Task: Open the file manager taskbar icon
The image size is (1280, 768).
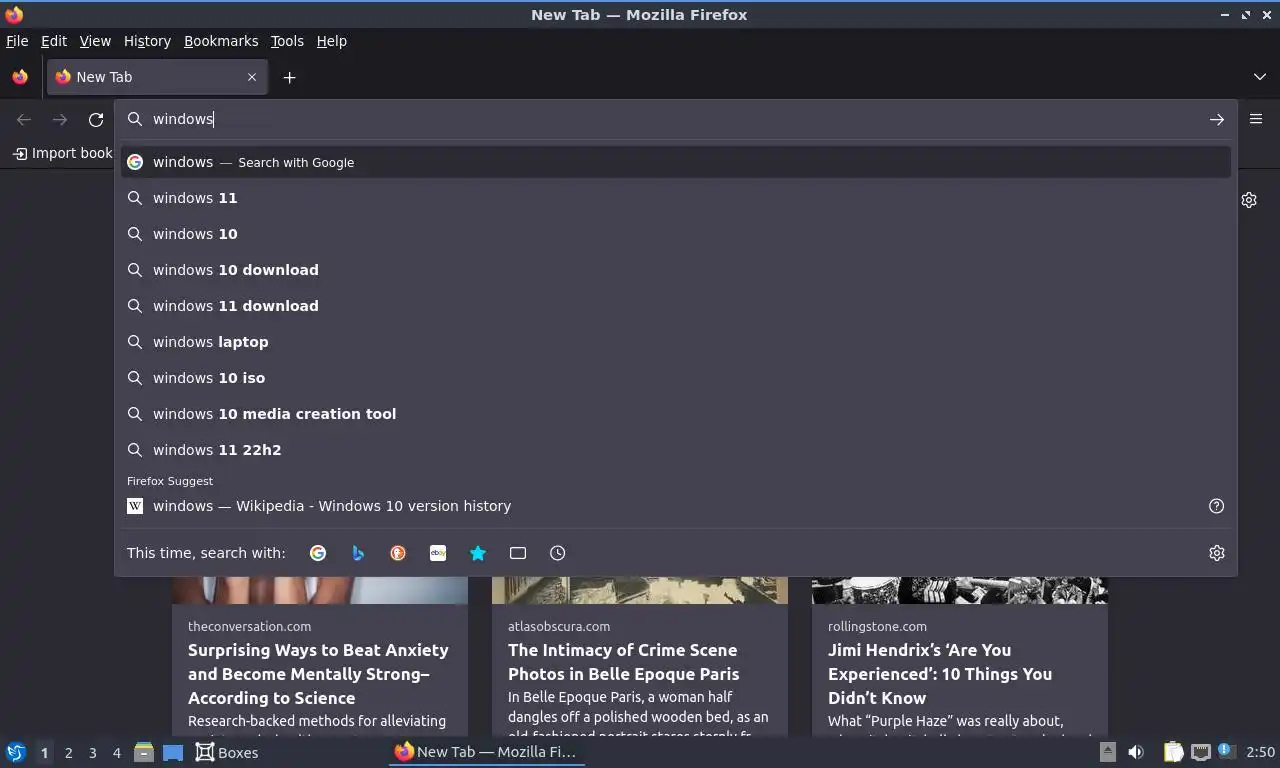Action: 144,752
